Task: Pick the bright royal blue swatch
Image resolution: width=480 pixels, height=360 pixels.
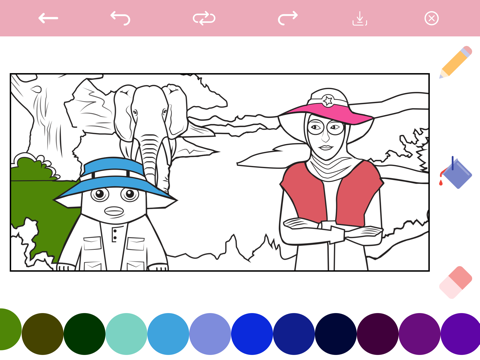Action: tap(252, 334)
